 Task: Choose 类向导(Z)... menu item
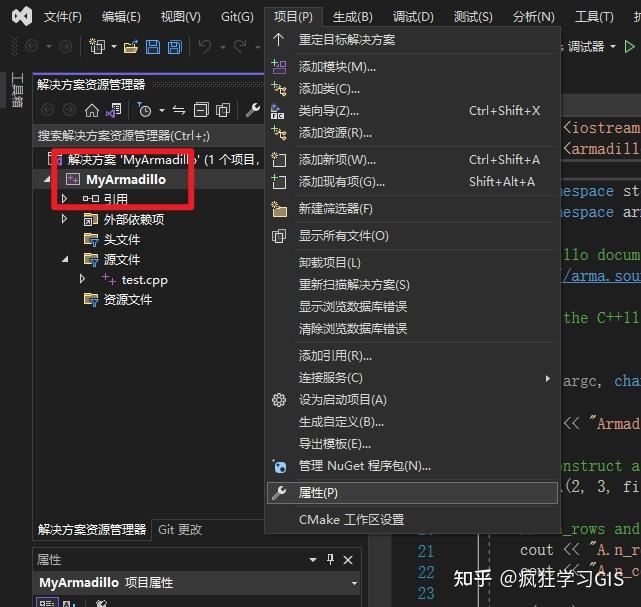point(413,110)
